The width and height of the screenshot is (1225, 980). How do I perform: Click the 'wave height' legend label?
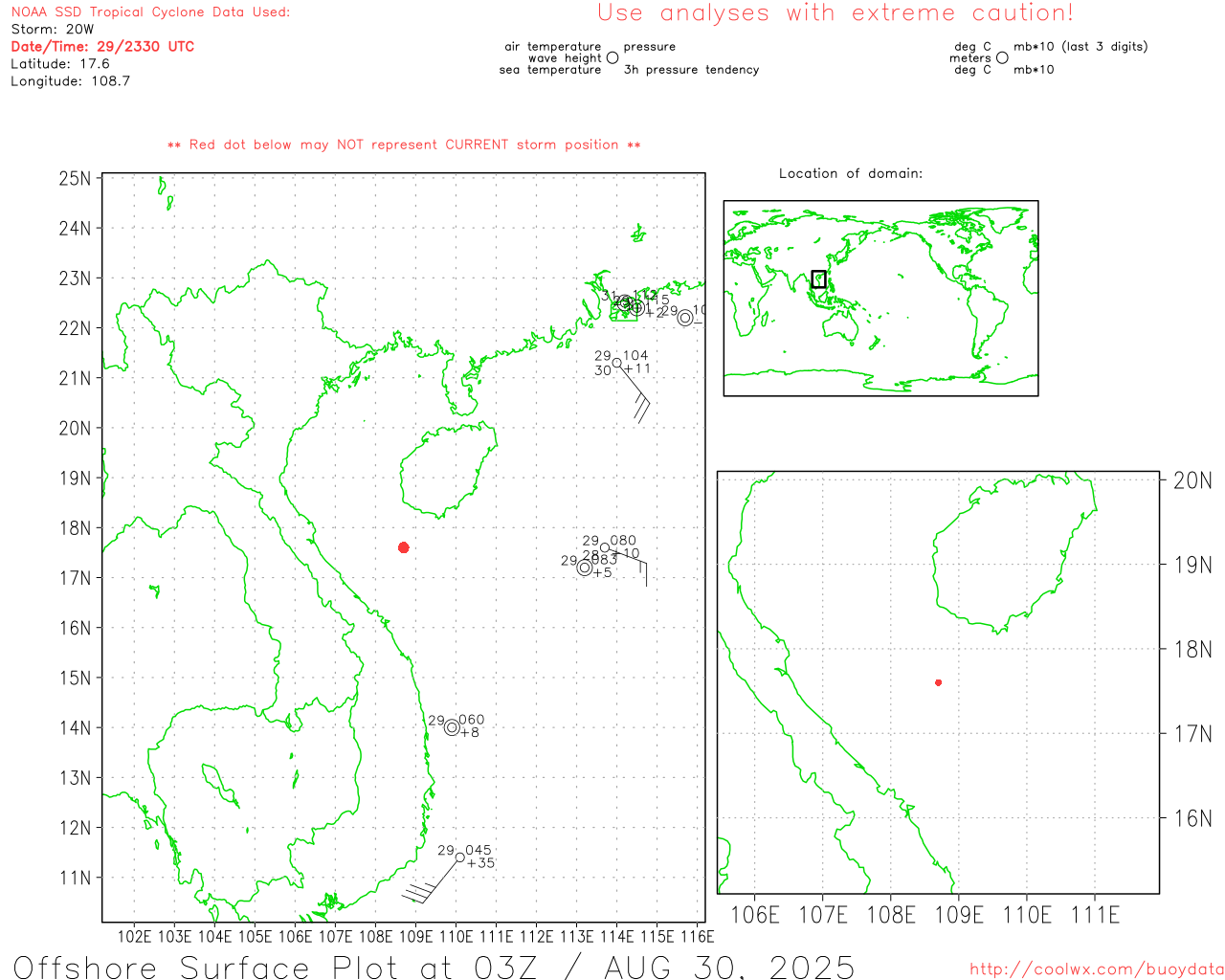(x=565, y=58)
